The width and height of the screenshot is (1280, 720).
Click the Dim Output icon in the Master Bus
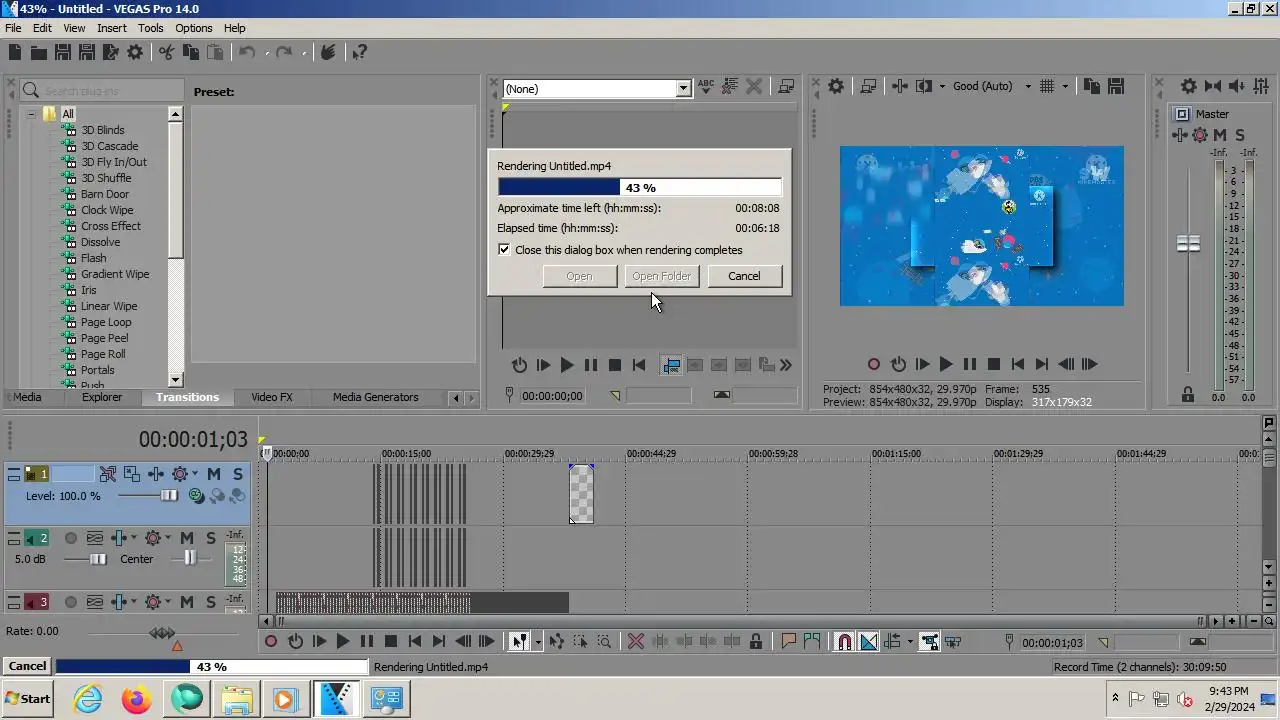coord(1236,87)
